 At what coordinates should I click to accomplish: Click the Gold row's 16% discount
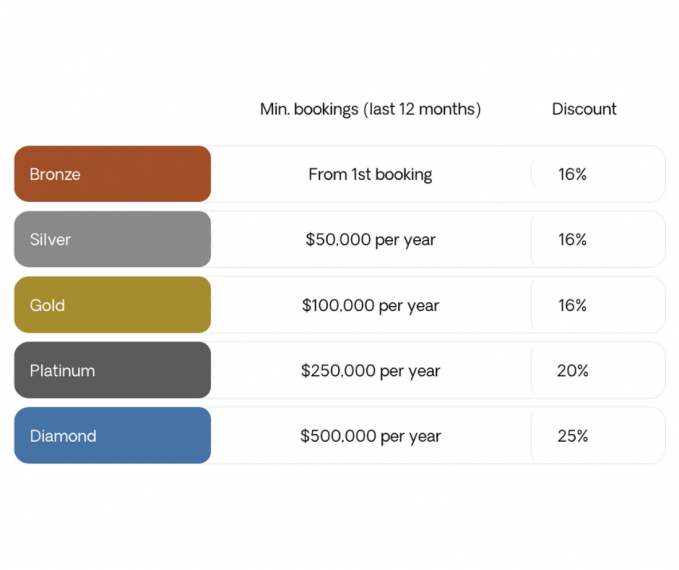tap(573, 305)
